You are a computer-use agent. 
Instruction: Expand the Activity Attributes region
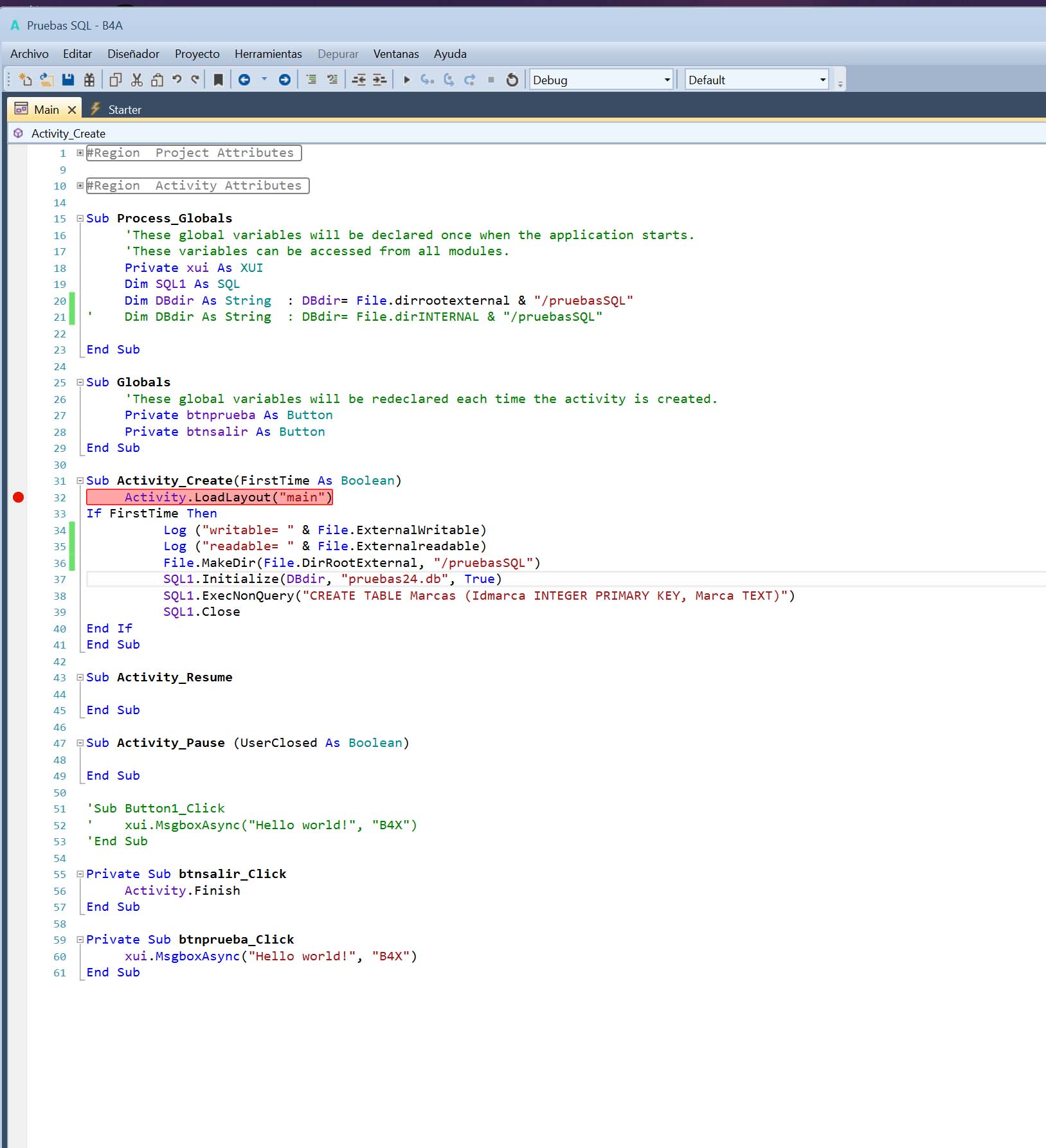coord(80,186)
